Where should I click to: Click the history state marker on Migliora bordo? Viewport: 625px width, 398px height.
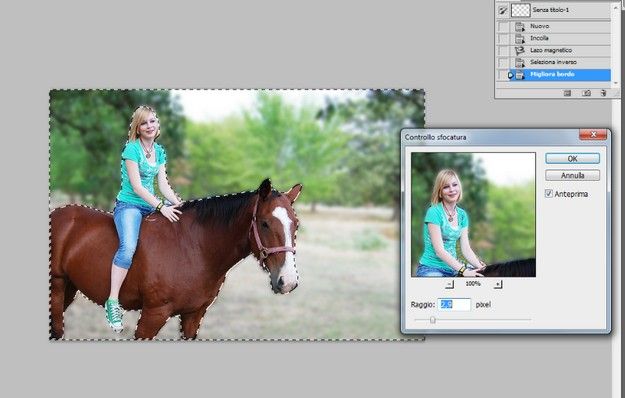pos(511,75)
